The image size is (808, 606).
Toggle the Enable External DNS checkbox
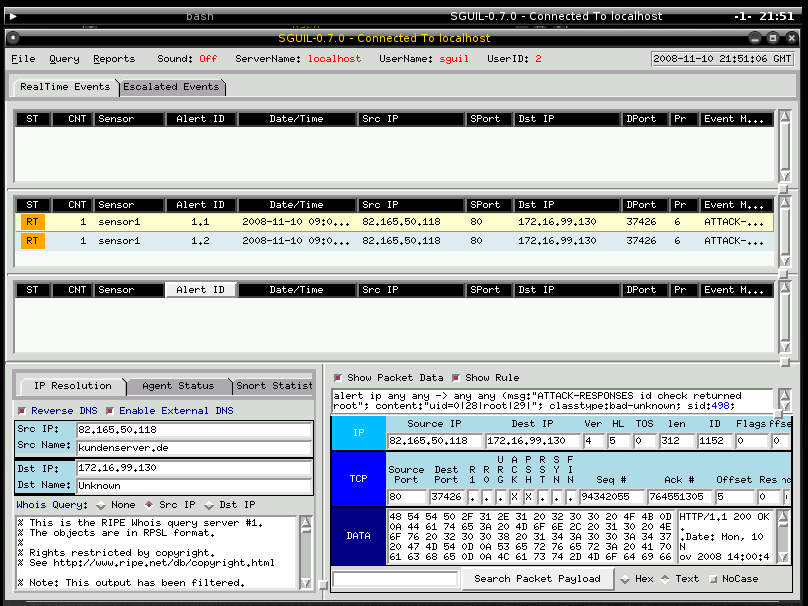(x=169, y=411)
